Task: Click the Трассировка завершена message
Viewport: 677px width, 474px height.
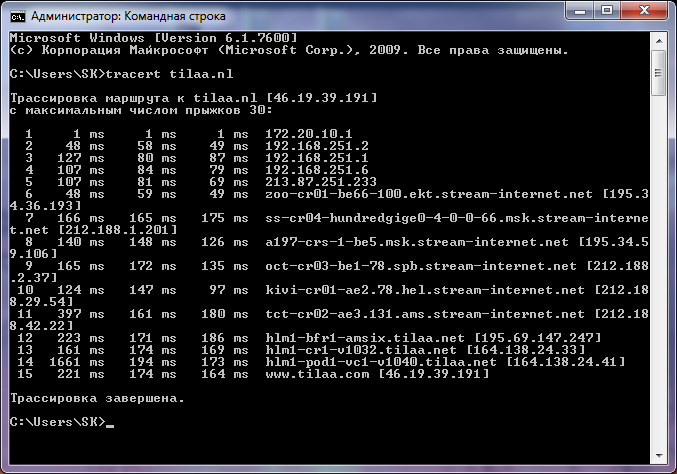Action: tap(97, 398)
